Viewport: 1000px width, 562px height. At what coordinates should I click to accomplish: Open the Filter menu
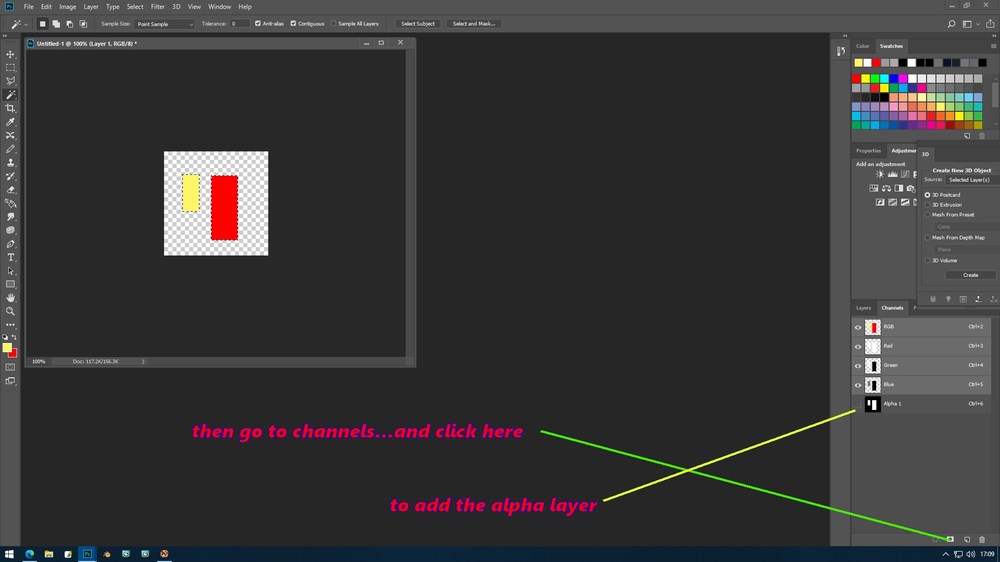click(158, 6)
